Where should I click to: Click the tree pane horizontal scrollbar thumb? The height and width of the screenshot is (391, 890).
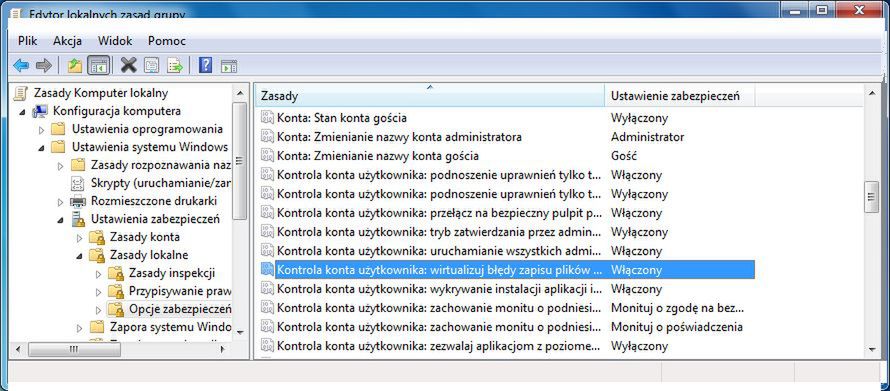click(74, 349)
